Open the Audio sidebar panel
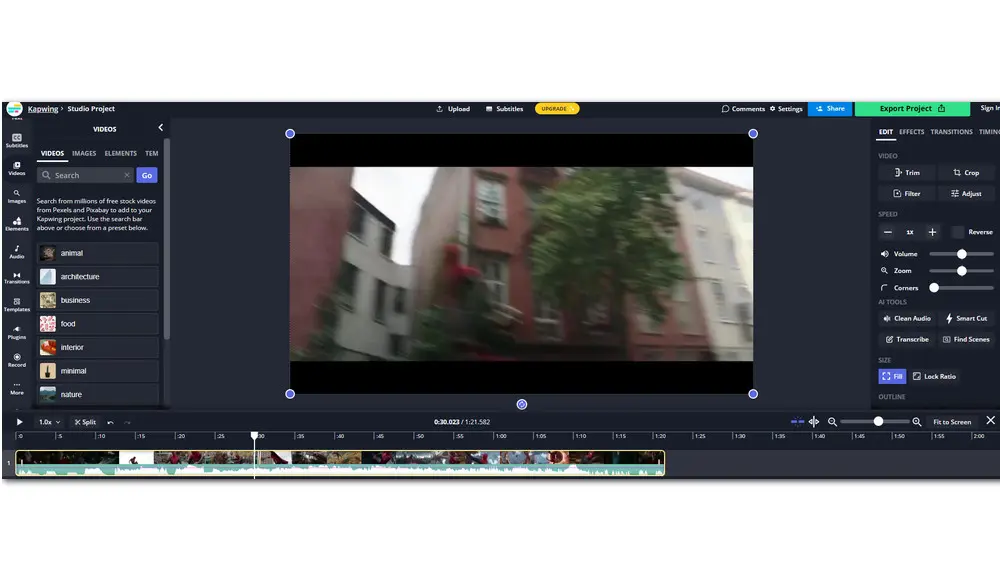Screen dimensions: 1000x580 [x=17, y=251]
